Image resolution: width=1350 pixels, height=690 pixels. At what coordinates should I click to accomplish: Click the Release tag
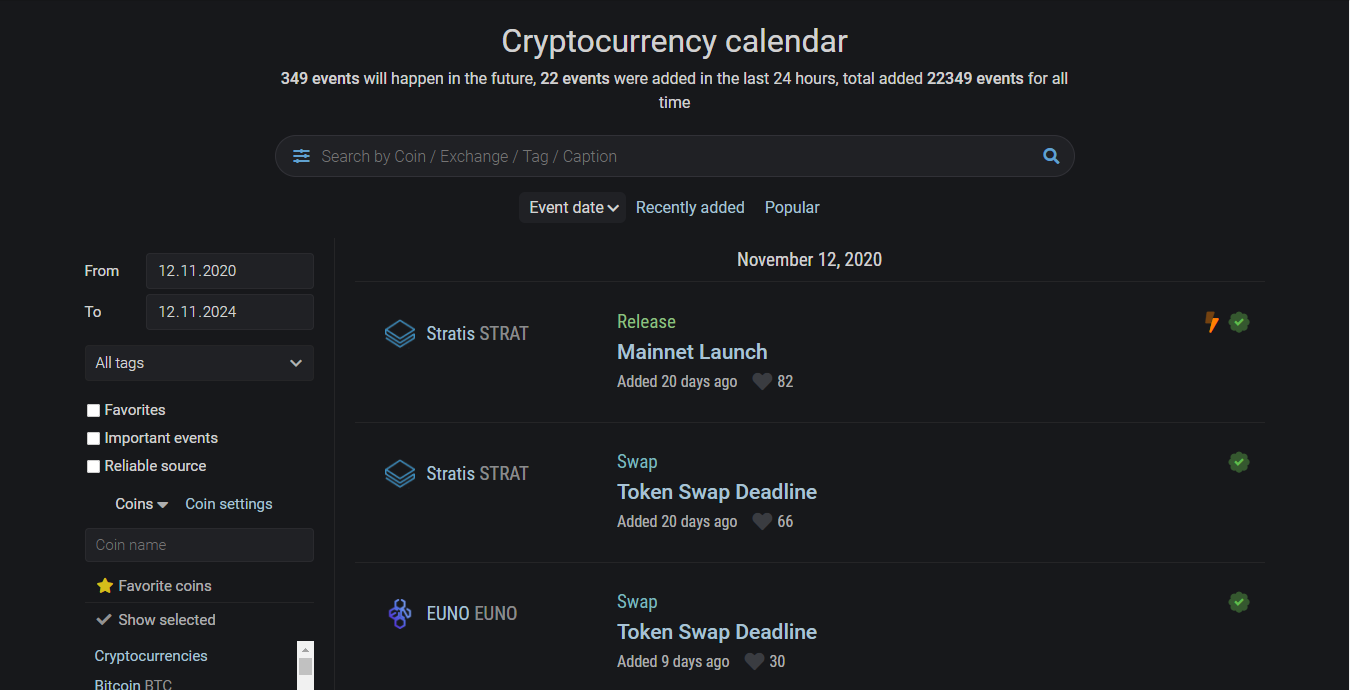point(646,322)
